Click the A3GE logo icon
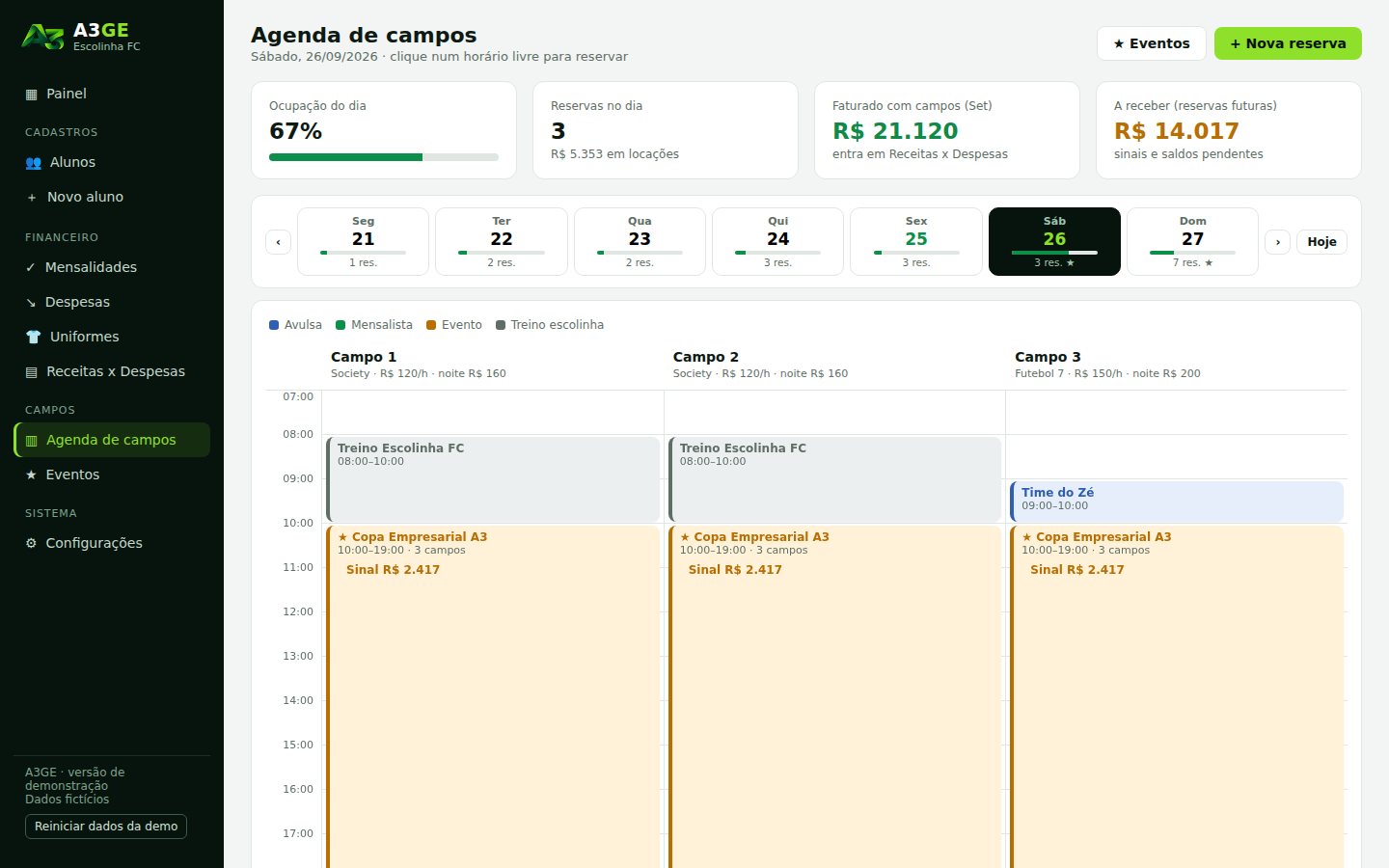The height and width of the screenshot is (868, 1389). click(x=42, y=37)
